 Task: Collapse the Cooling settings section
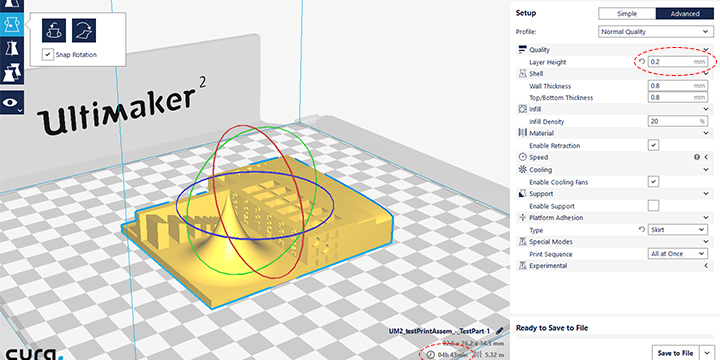(x=706, y=169)
